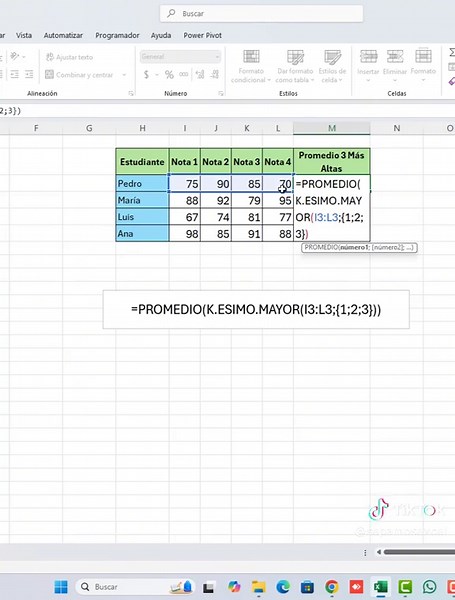
Task: Open the Automatizar ribbon tab
Action: [63, 35]
